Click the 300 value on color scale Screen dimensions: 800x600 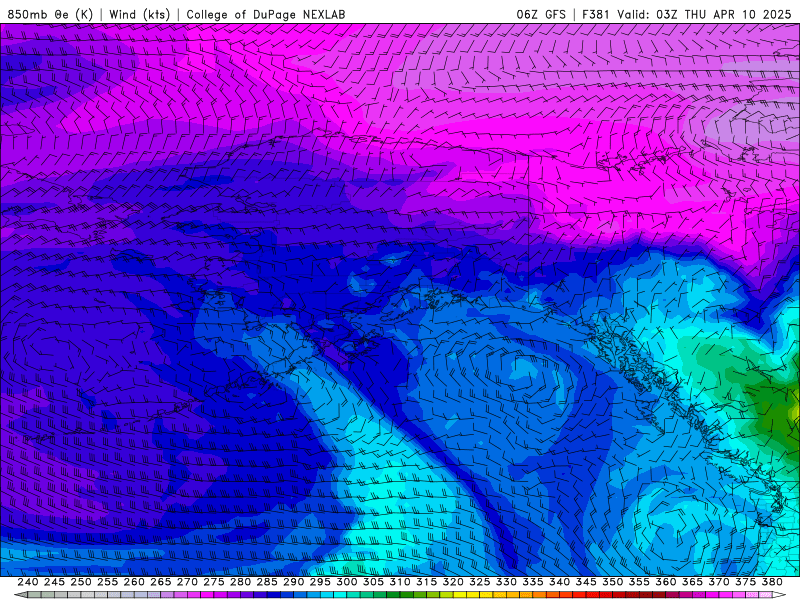[x=346, y=582]
